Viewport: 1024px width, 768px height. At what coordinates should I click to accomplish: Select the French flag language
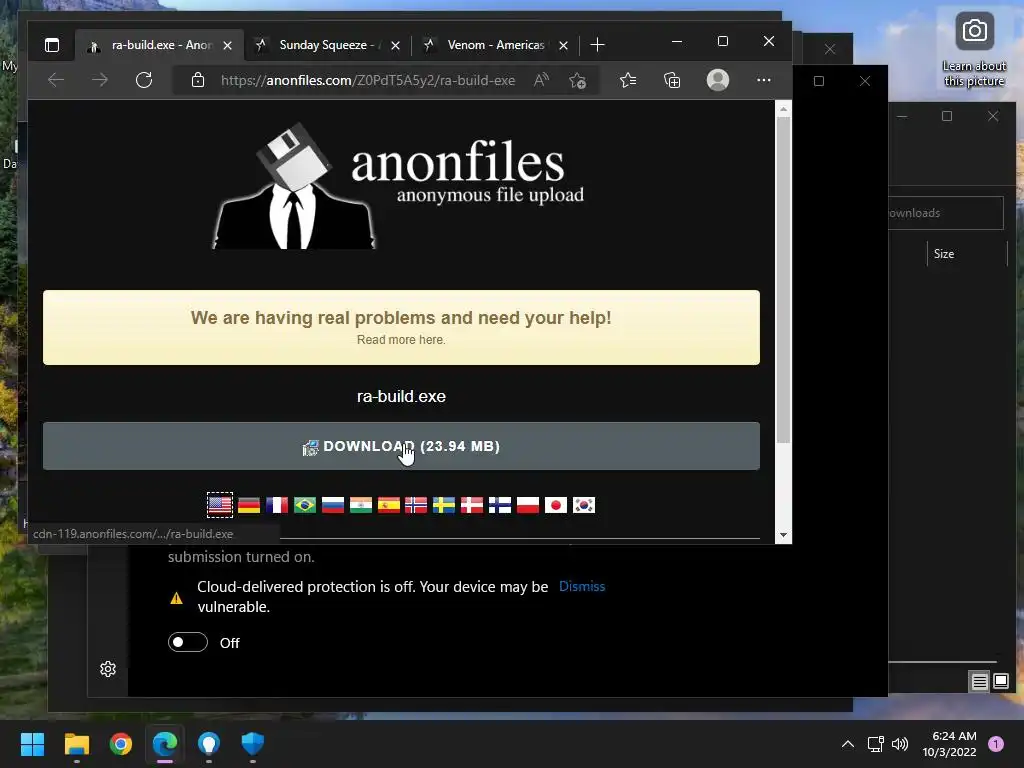277,505
